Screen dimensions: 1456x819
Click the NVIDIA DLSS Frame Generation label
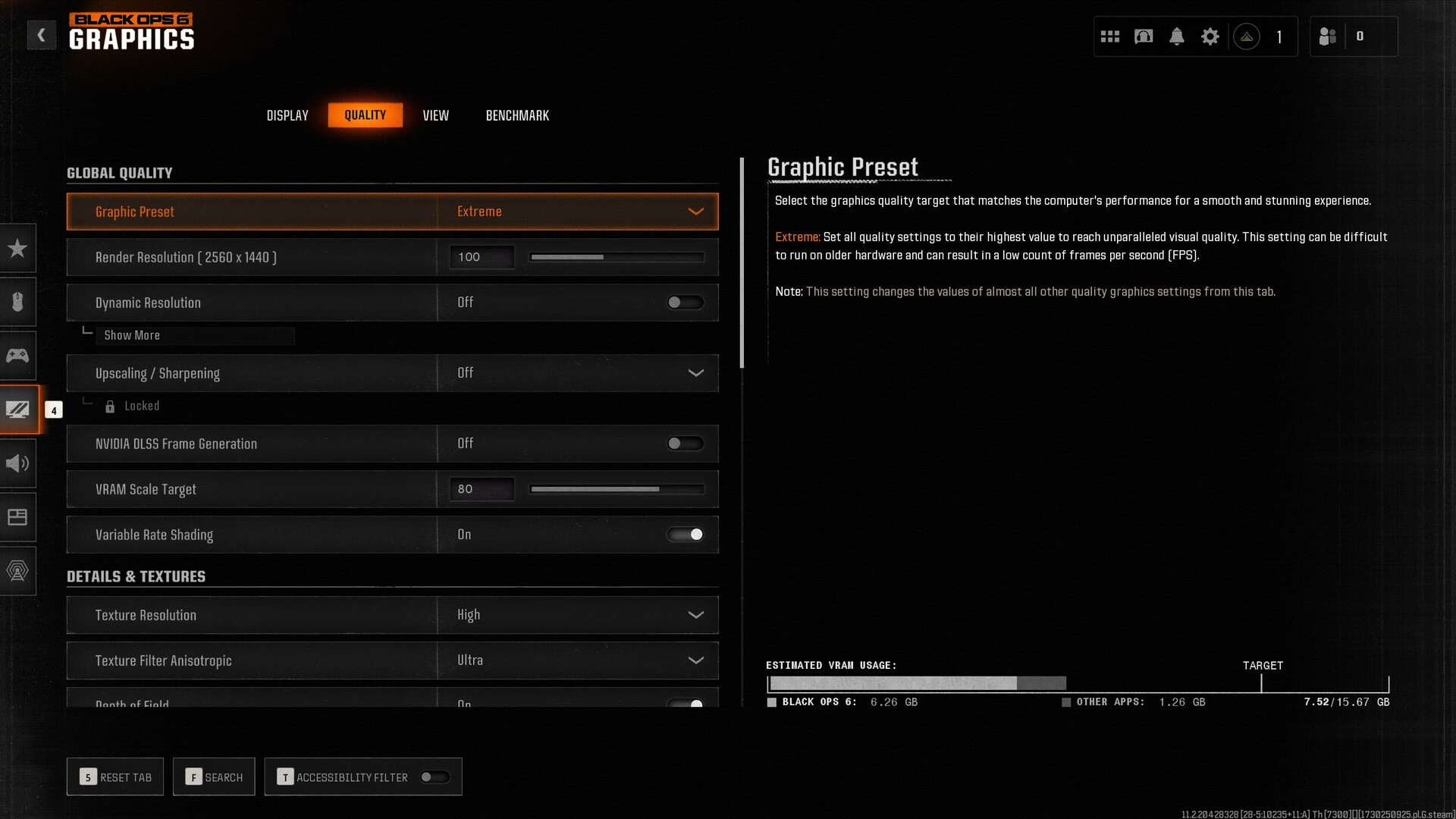coord(177,444)
